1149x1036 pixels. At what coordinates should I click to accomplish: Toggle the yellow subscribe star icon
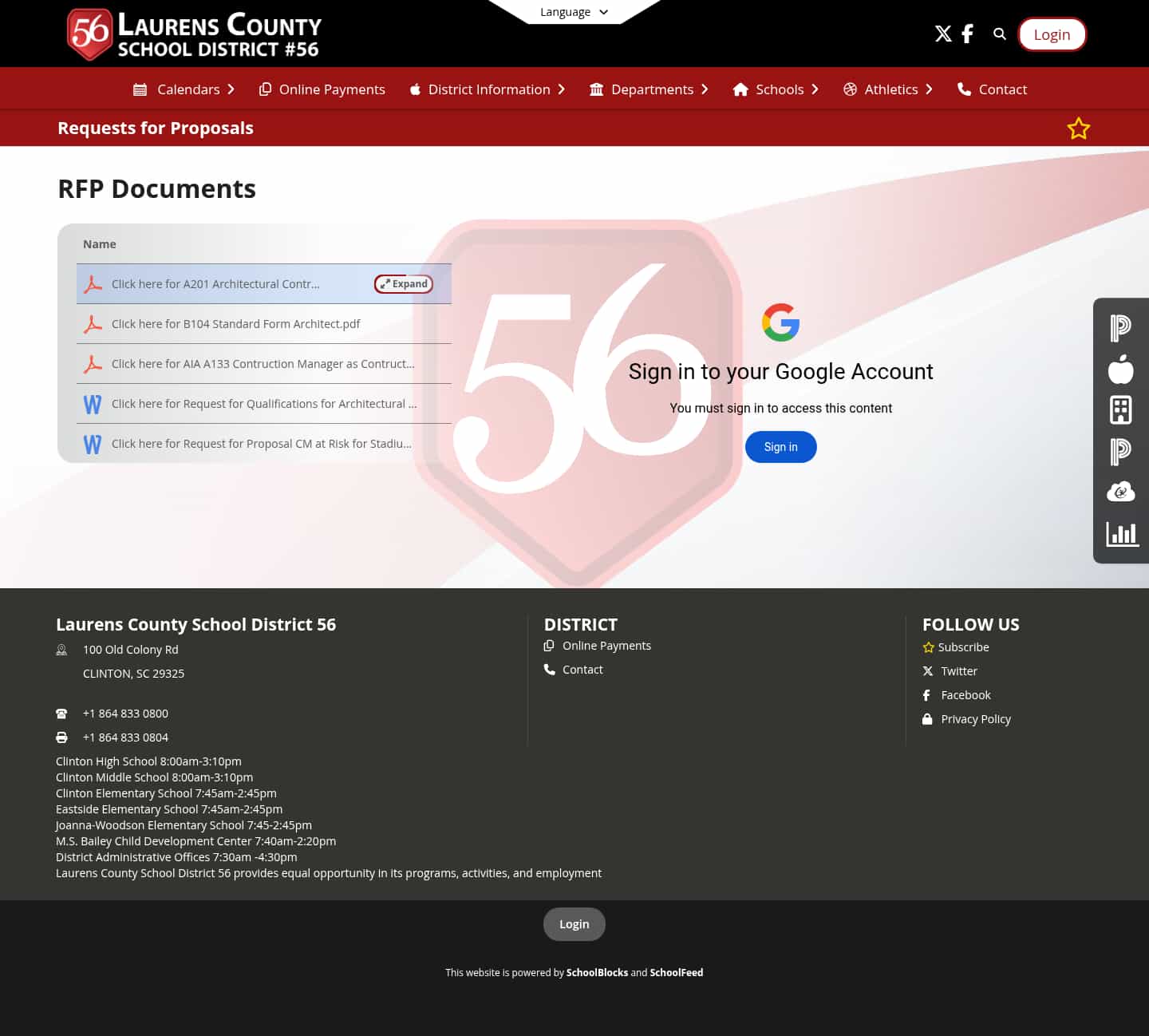[x=1079, y=128]
